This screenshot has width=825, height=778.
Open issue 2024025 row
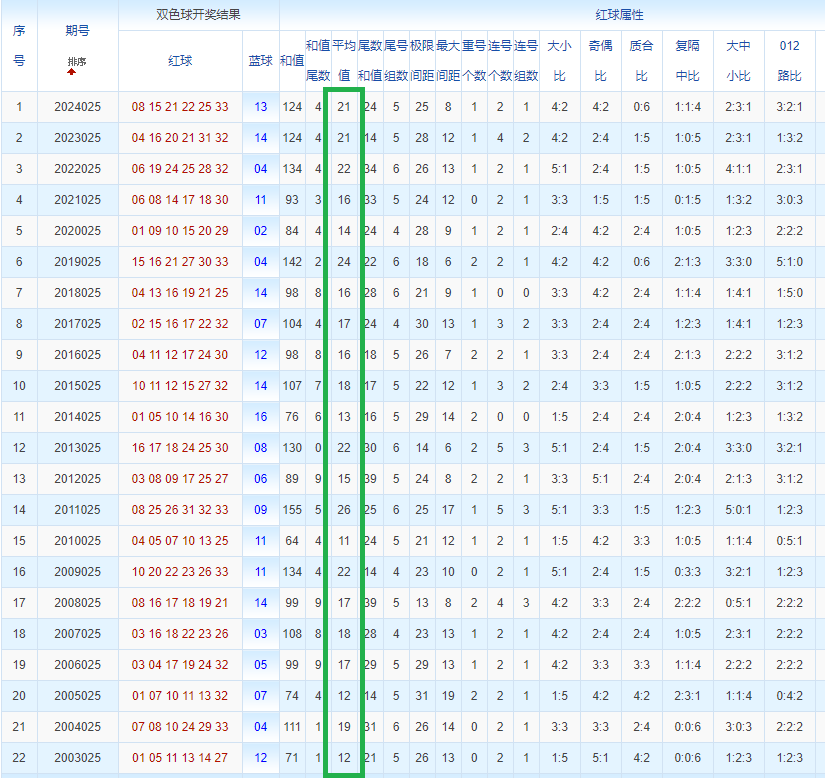point(77,107)
